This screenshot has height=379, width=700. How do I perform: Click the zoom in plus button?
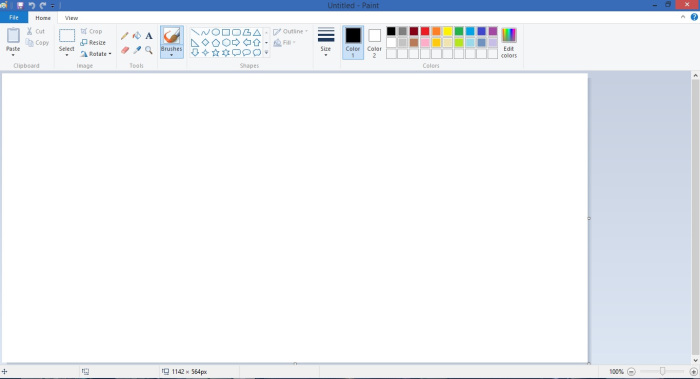694,371
